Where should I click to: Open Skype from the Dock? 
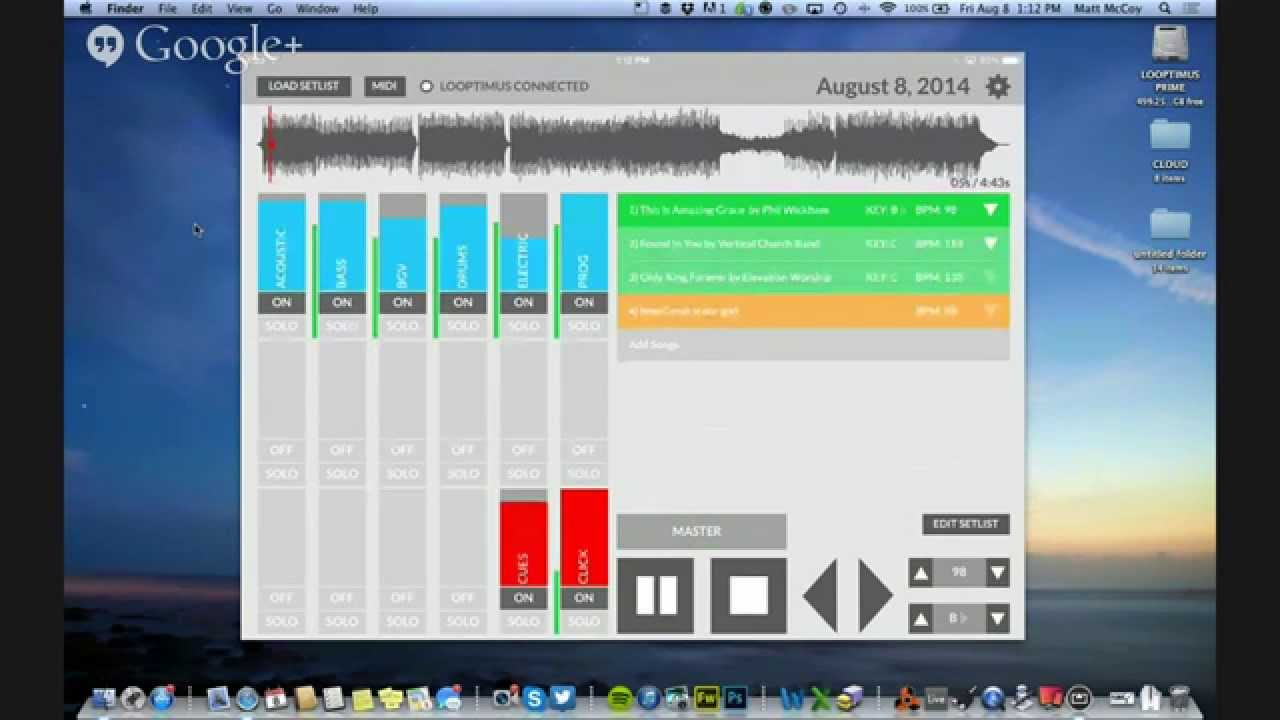pos(535,697)
